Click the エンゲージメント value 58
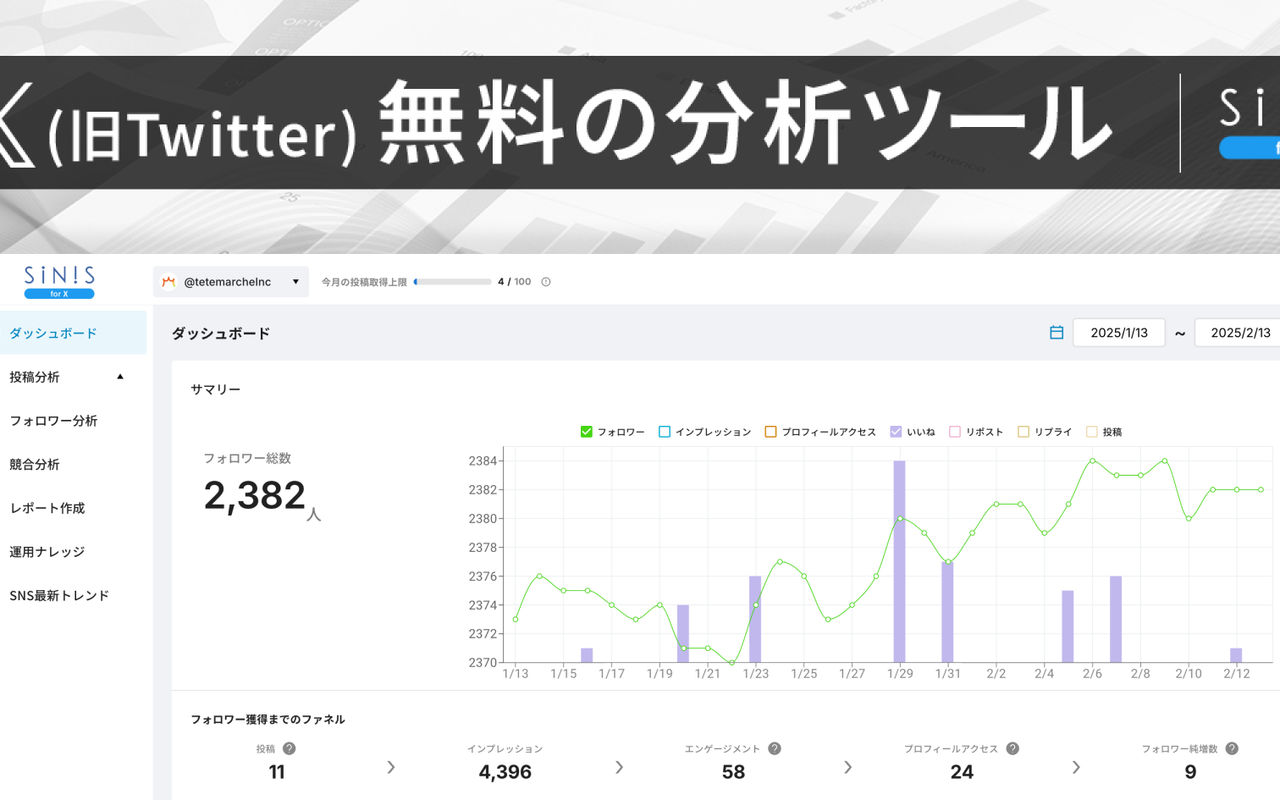The height and width of the screenshot is (800, 1280). point(734,772)
